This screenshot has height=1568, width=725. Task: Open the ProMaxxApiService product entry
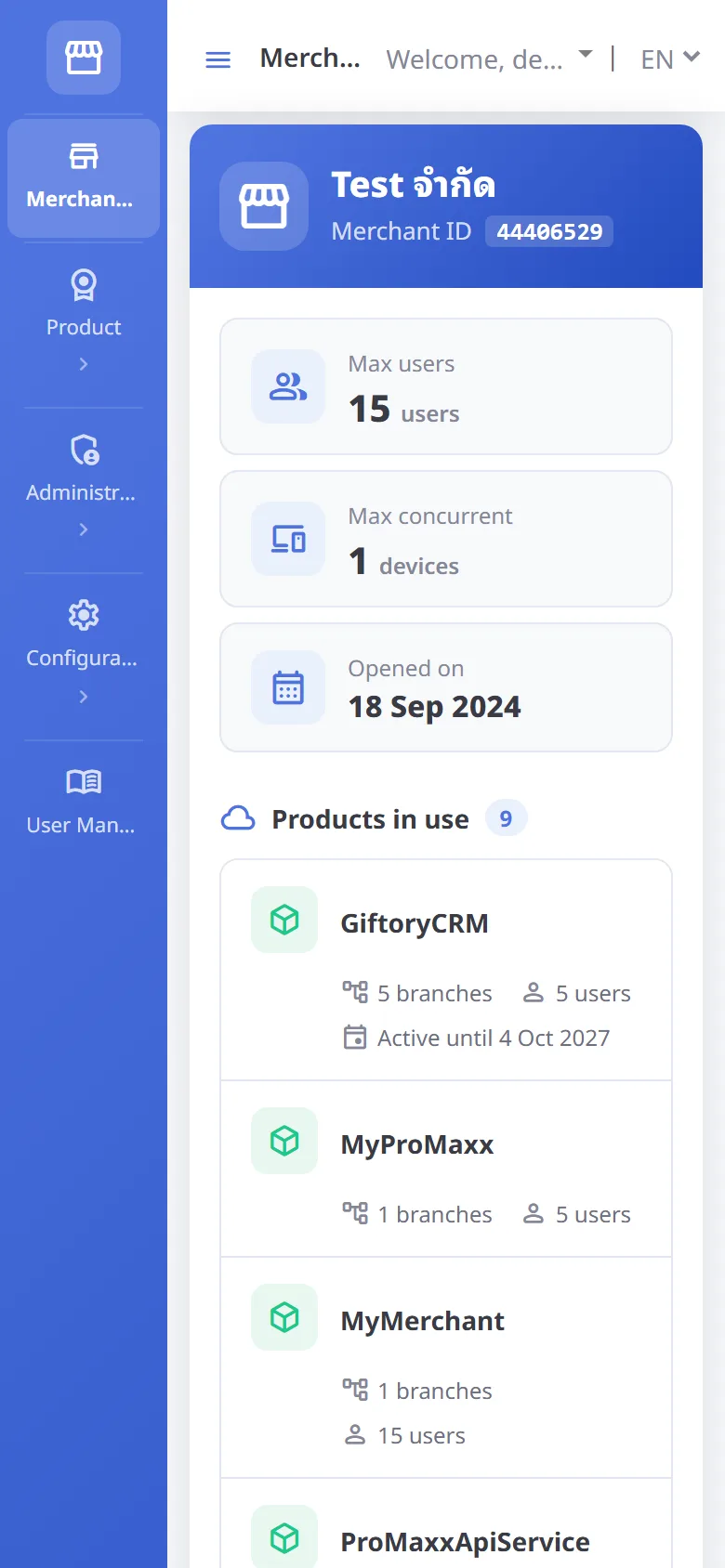(x=446, y=1523)
